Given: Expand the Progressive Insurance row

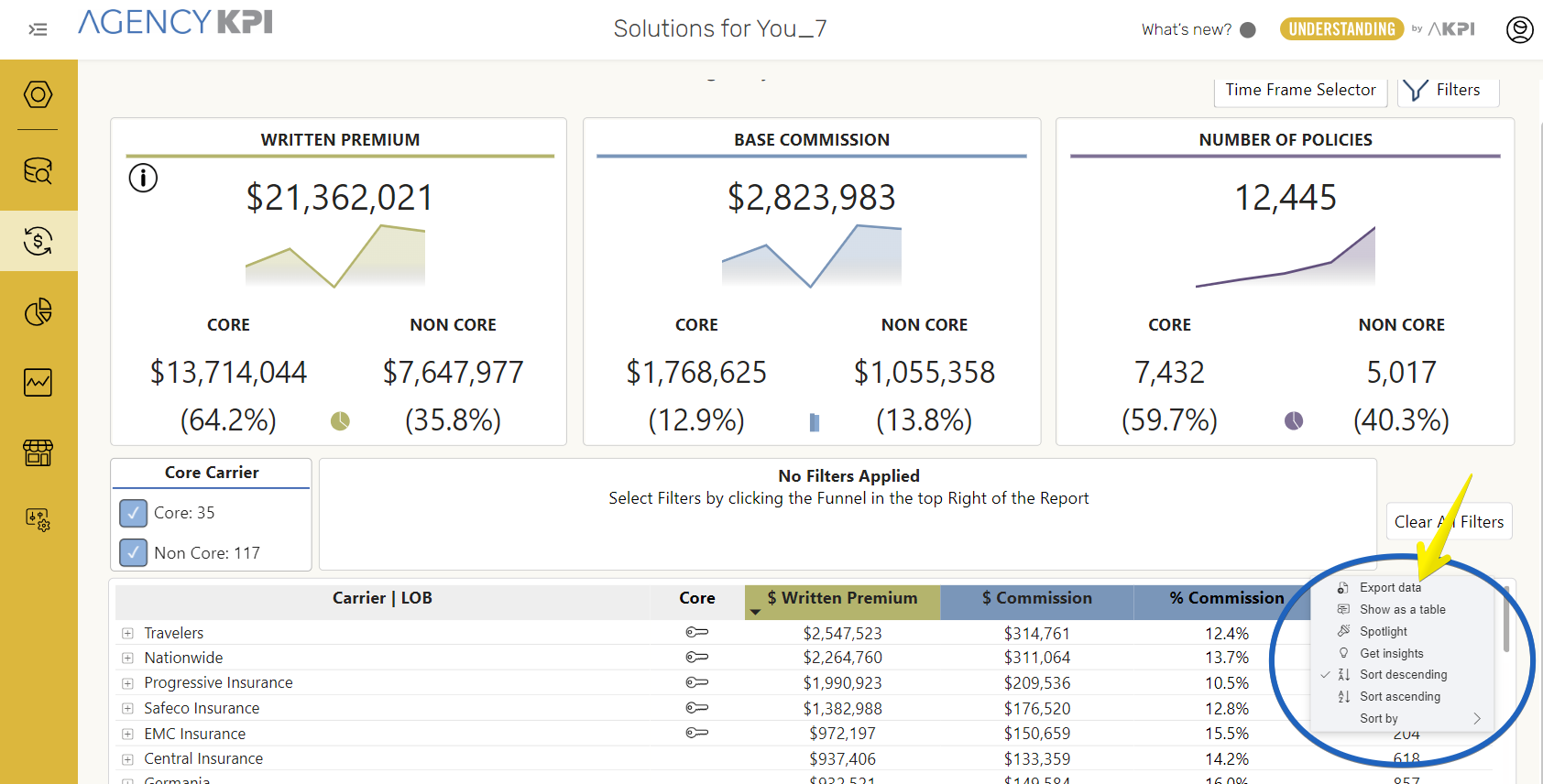Looking at the screenshot, I should point(127,683).
